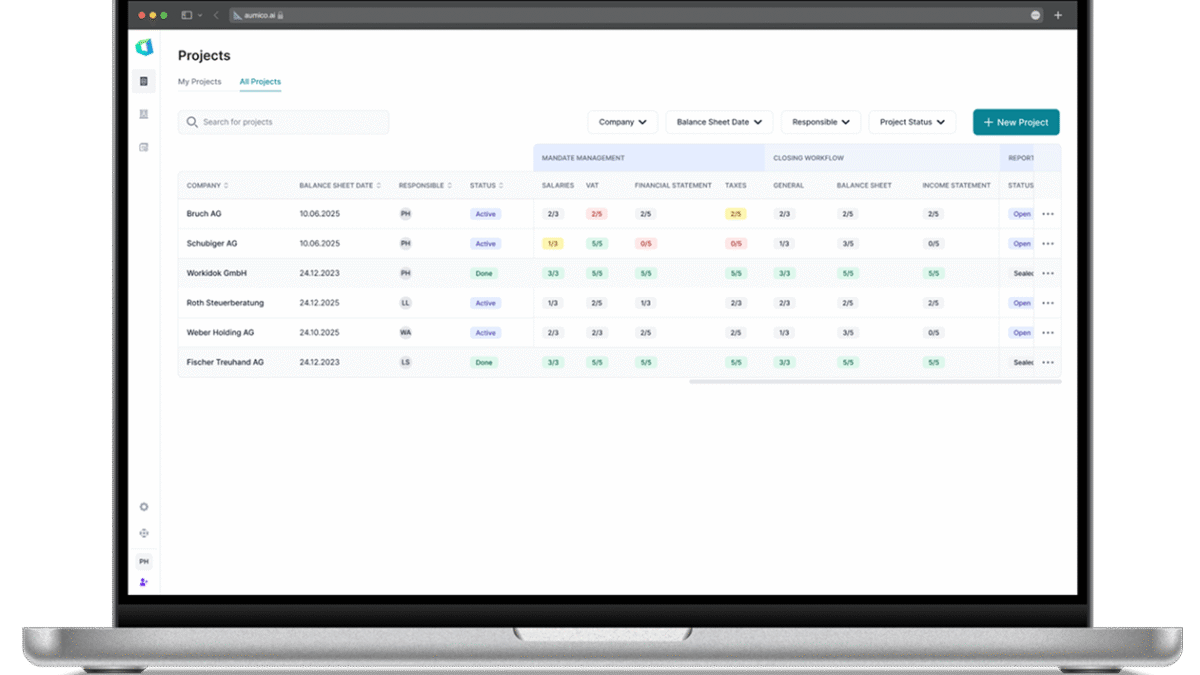The image size is (1200, 675).
Task: Open the projects icon in the left sidebar
Action: click(x=144, y=81)
